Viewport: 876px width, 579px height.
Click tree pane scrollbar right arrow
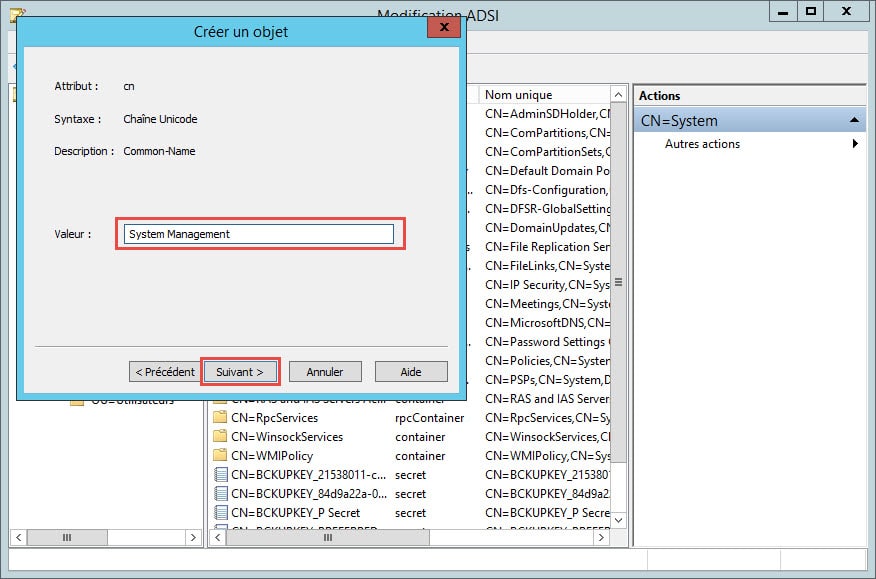pos(193,537)
